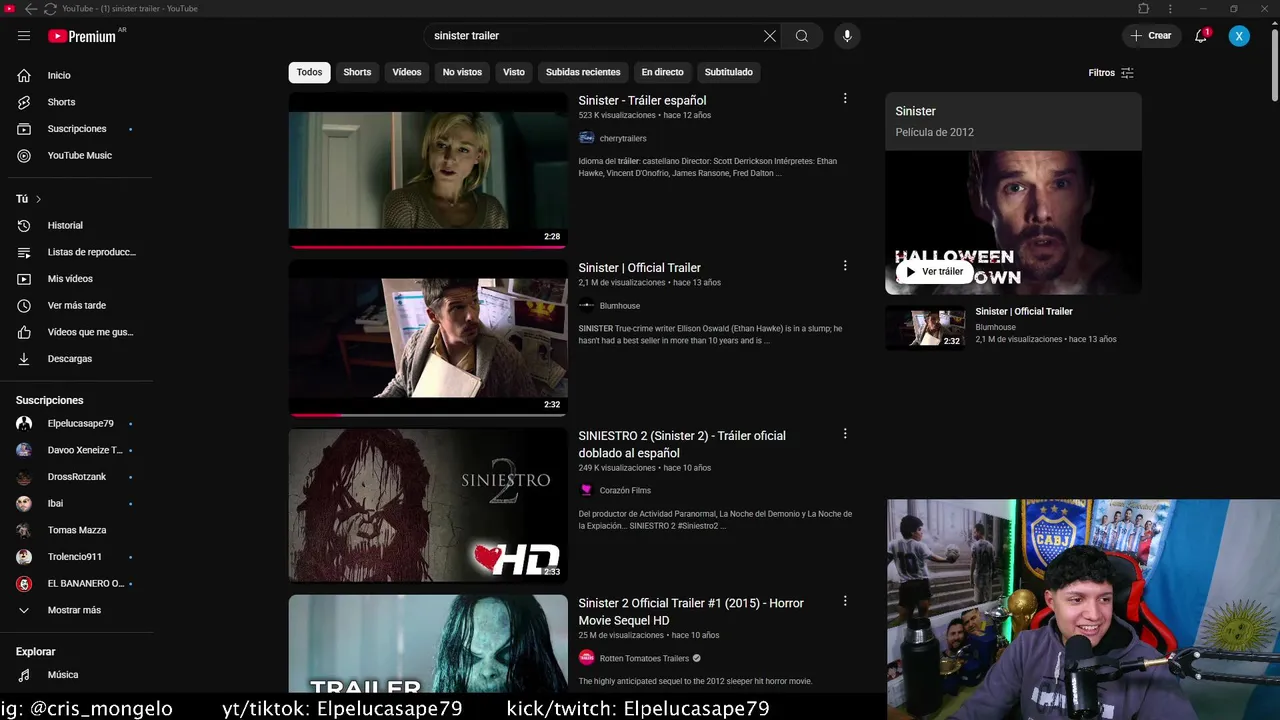1280x720 pixels.
Task: Select the Subtitulado chip
Action: click(729, 72)
